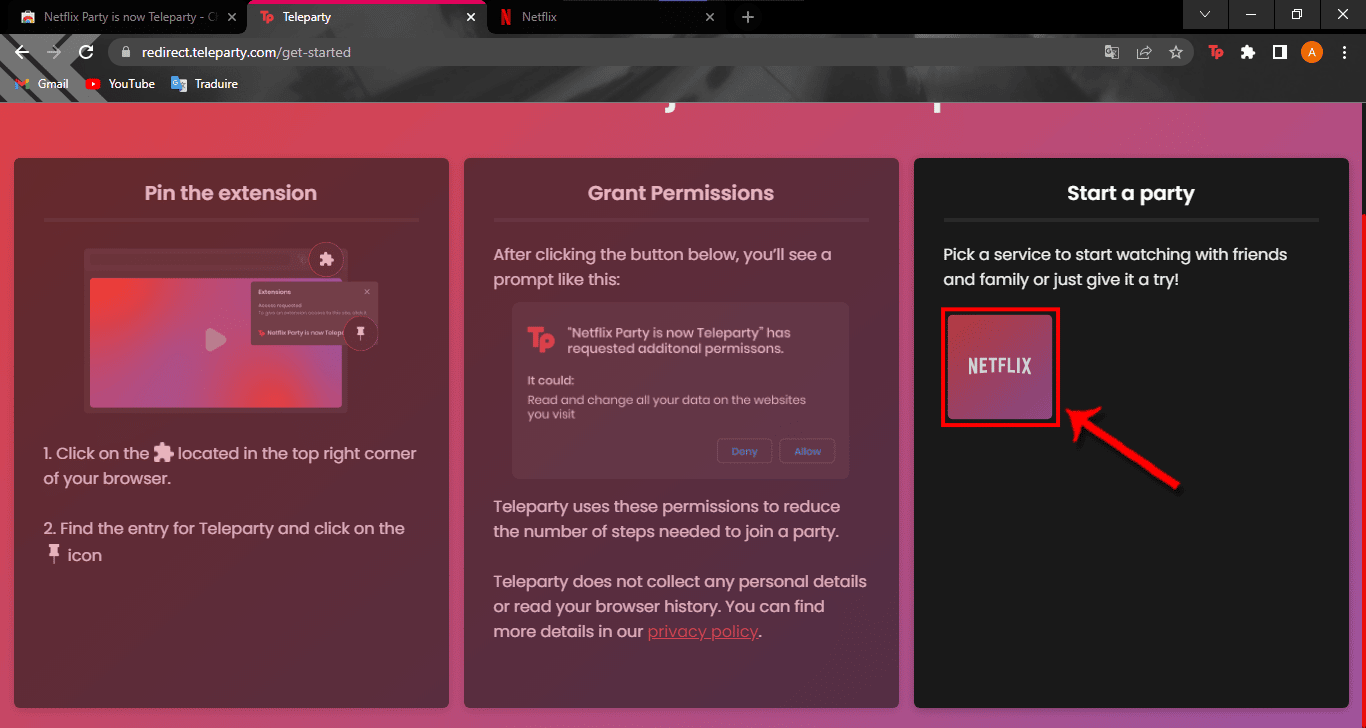Click the Netflix service tile

pyautogui.click(x=1000, y=367)
